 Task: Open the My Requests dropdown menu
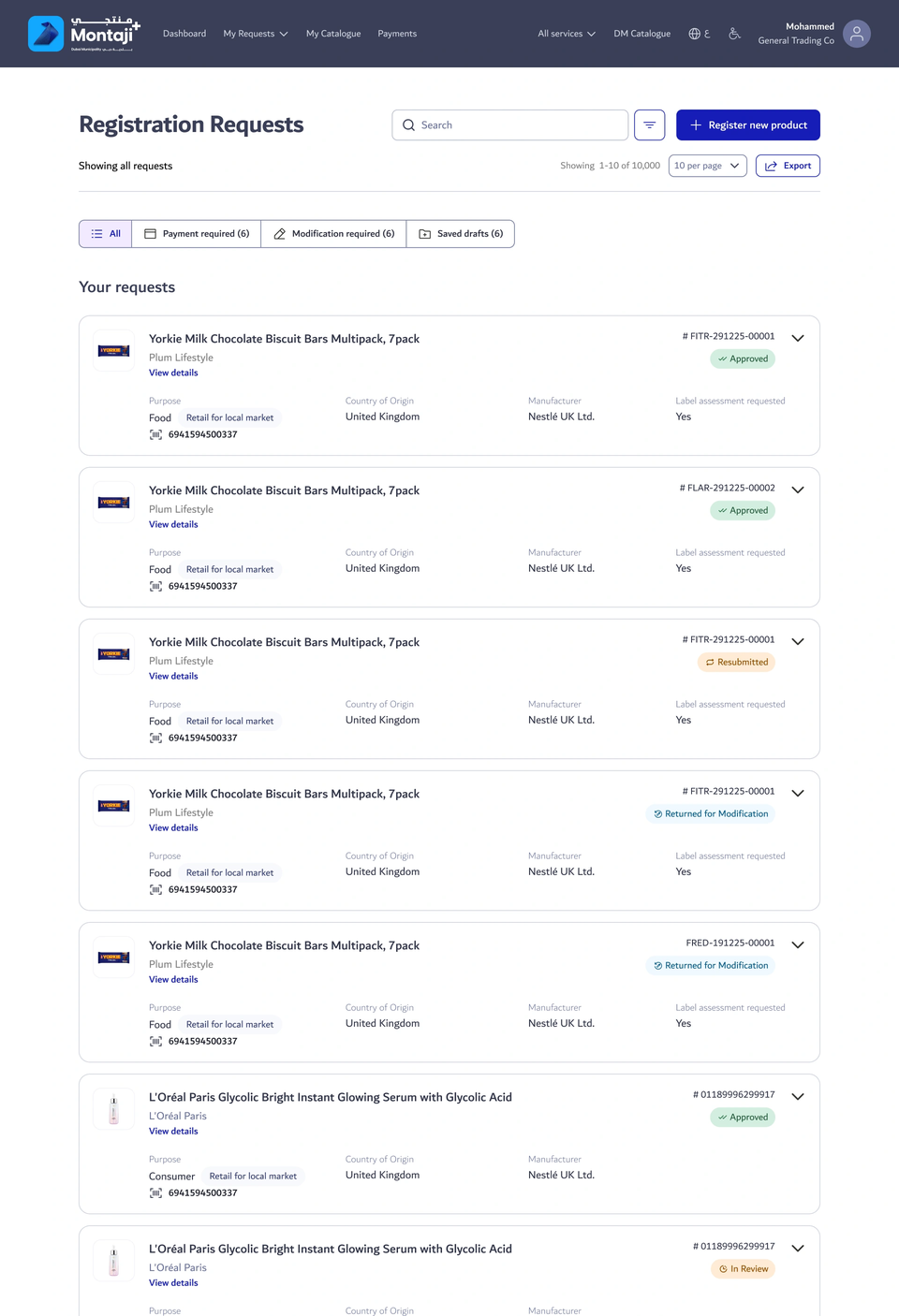256,34
